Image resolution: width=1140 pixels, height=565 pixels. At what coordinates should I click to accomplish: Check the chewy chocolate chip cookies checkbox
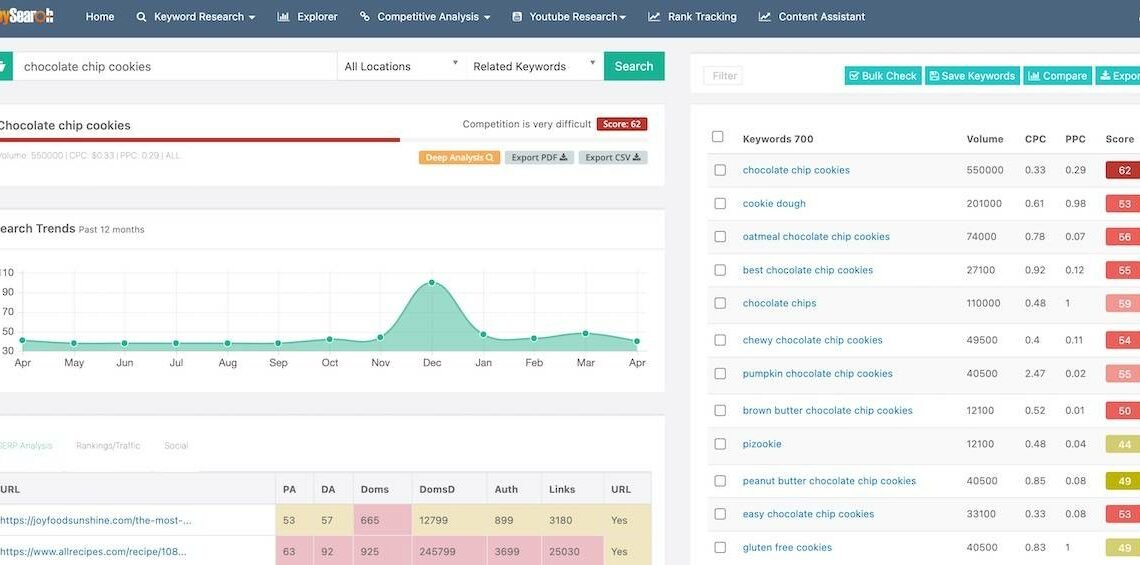(720, 340)
